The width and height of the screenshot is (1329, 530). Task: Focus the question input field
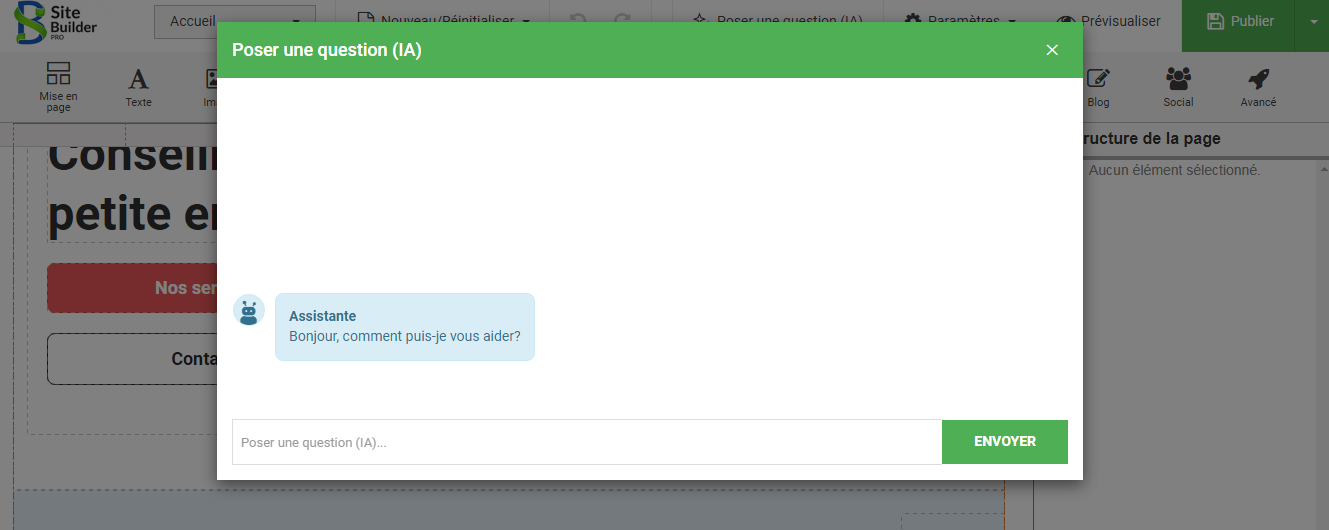coord(586,442)
